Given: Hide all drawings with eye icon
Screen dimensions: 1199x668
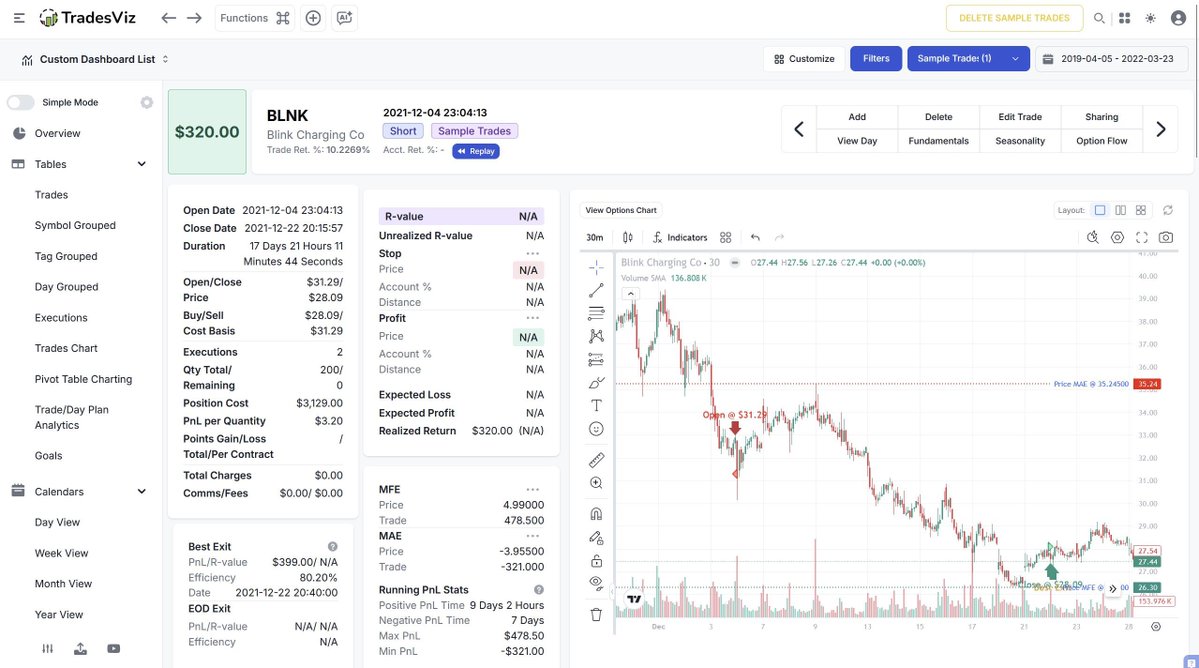Looking at the screenshot, I should click(596, 584).
